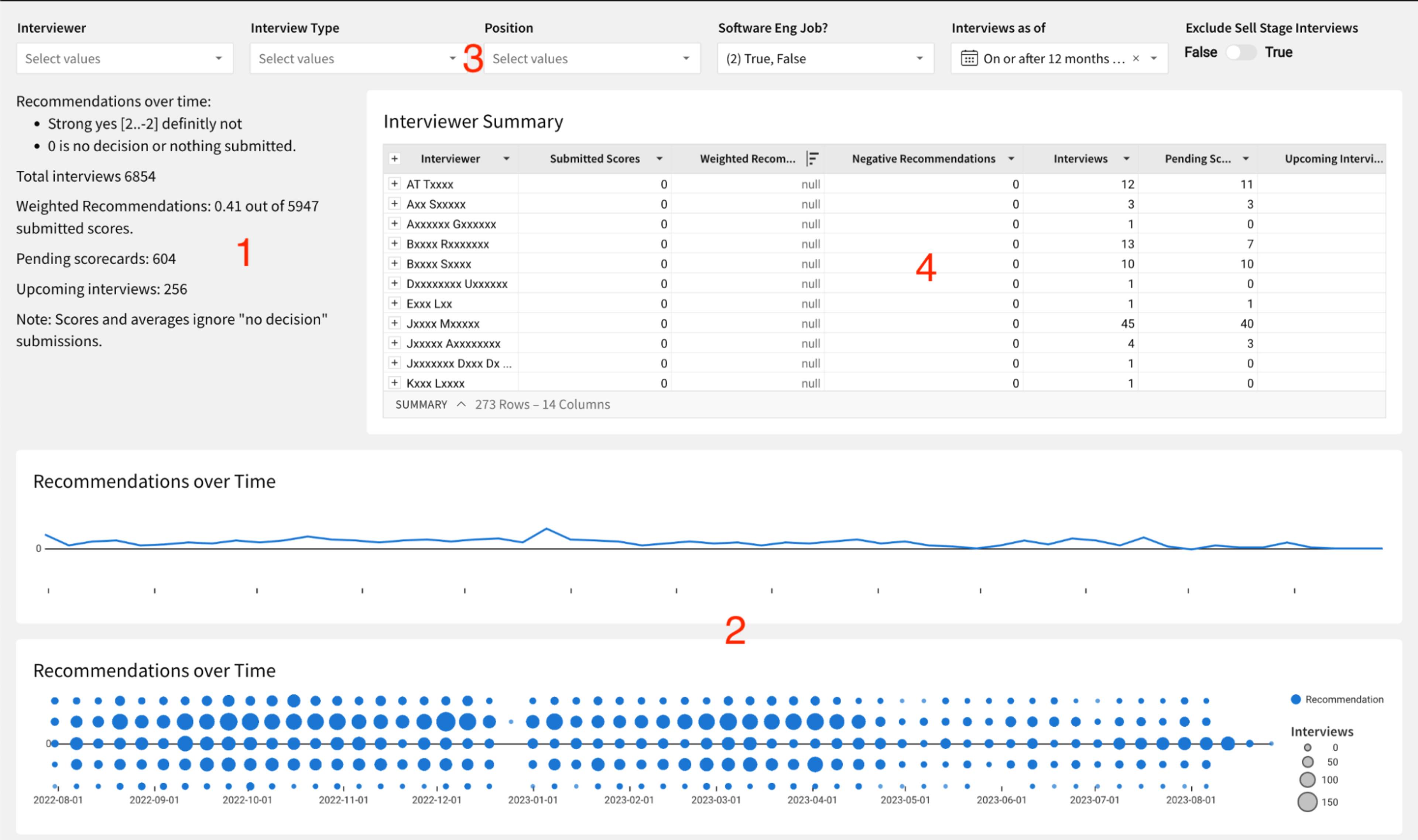Click sort icon on Weighted Recom column
The width and height of the screenshot is (1418, 840).
click(x=813, y=158)
